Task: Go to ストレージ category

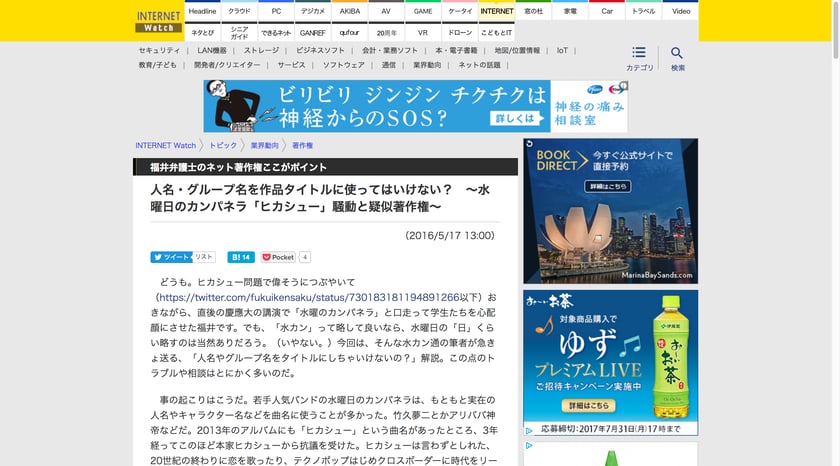Action: point(261,50)
